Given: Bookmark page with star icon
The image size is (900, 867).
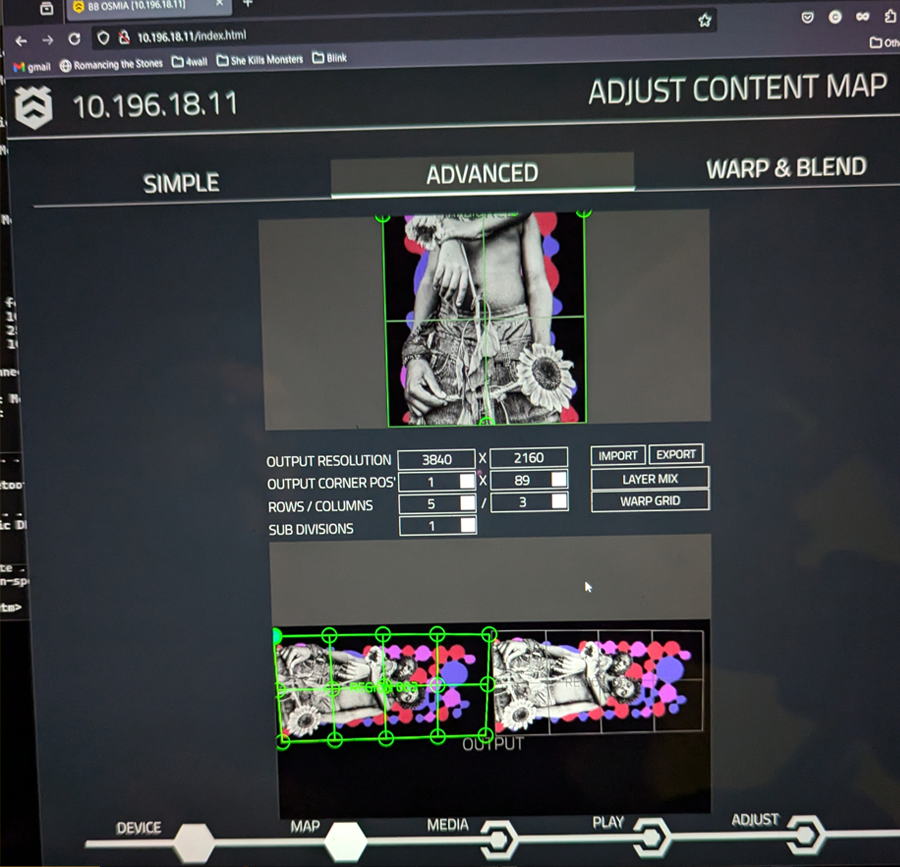Looking at the screenshot, I should pyautogui.click(x=704, y=20).
